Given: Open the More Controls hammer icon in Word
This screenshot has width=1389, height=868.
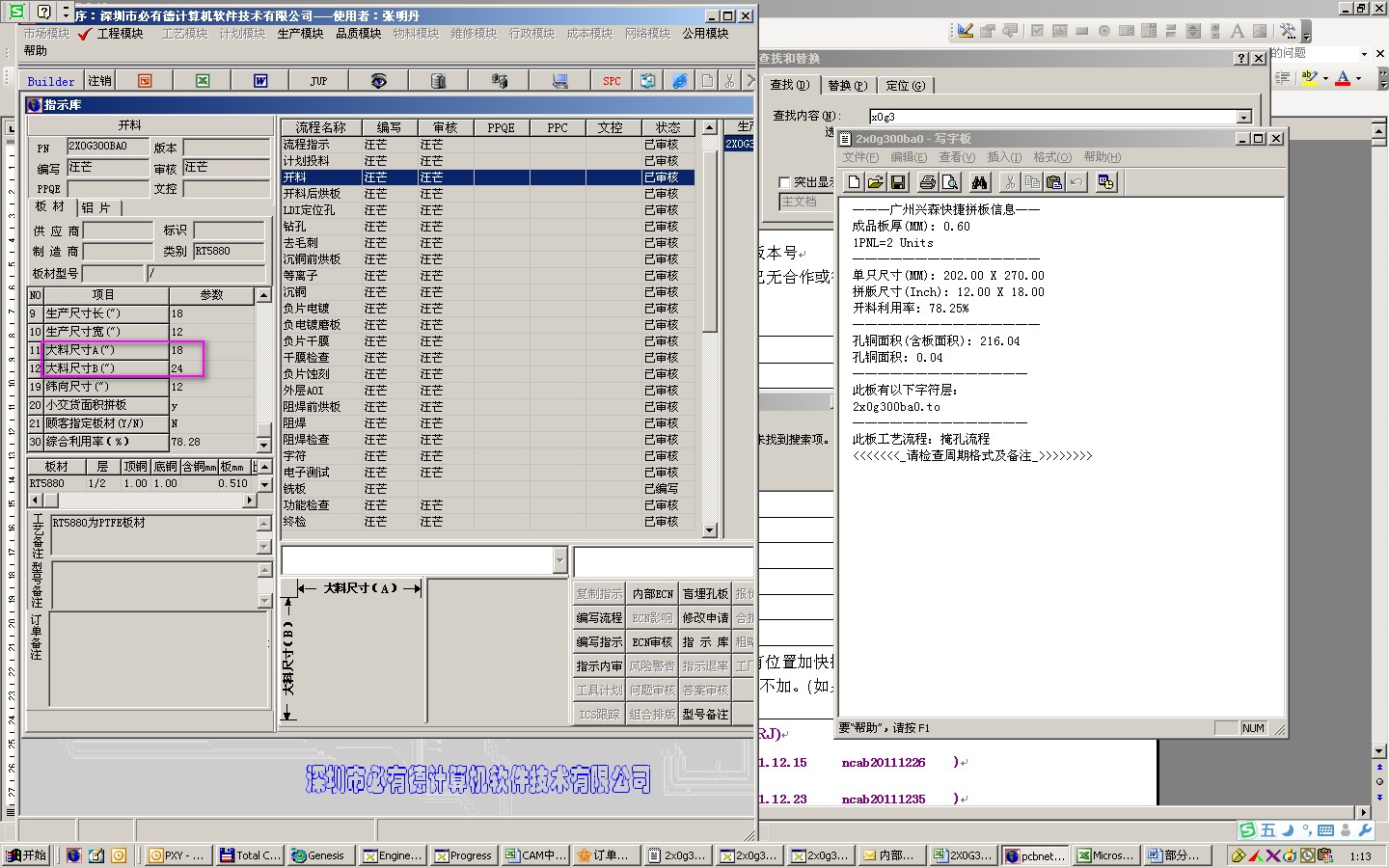Looking at the screenshot, I should (x=1288, y=32).
